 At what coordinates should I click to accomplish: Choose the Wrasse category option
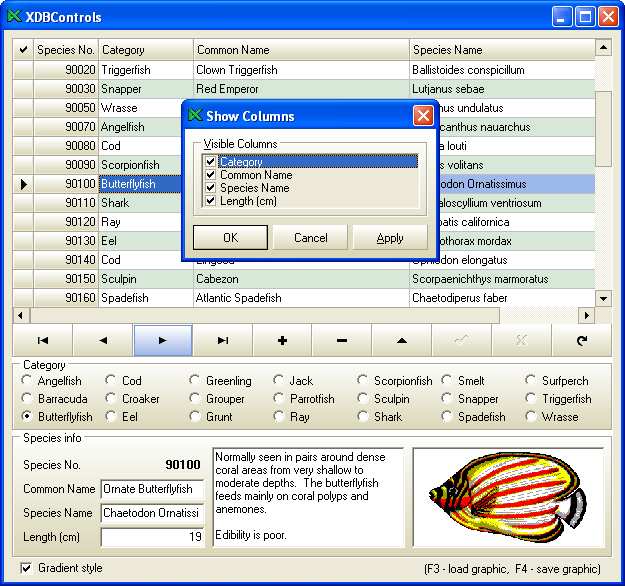[532, 417]
